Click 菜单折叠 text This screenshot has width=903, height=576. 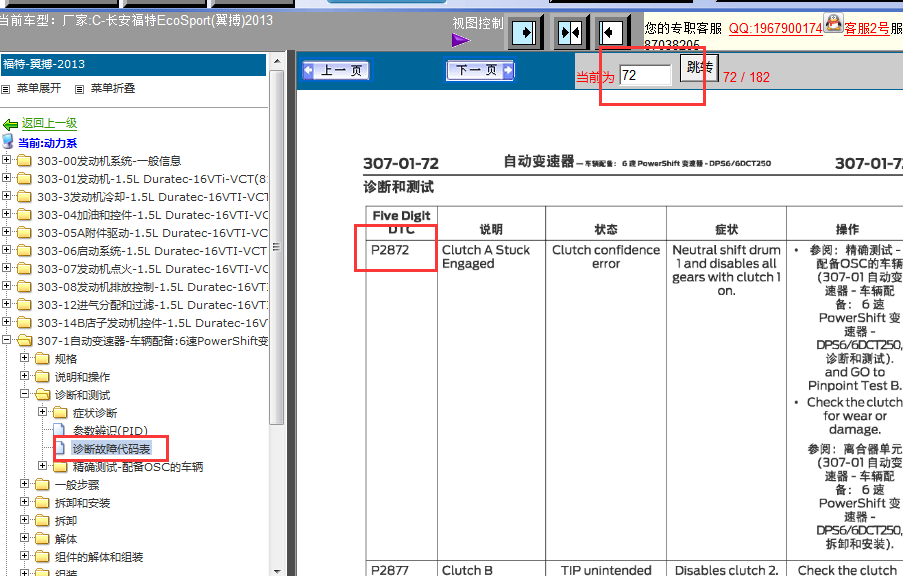click(x=113, y=88)
